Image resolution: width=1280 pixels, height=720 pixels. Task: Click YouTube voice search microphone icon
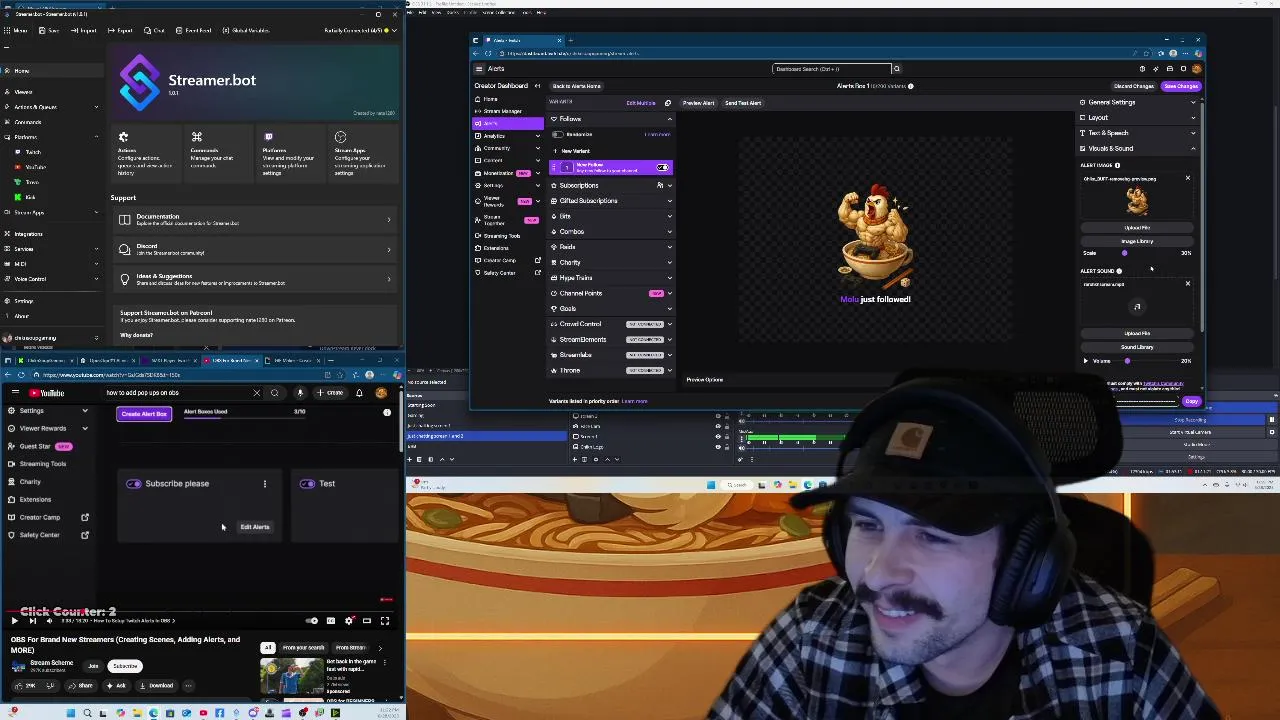[x=300, y=393]
